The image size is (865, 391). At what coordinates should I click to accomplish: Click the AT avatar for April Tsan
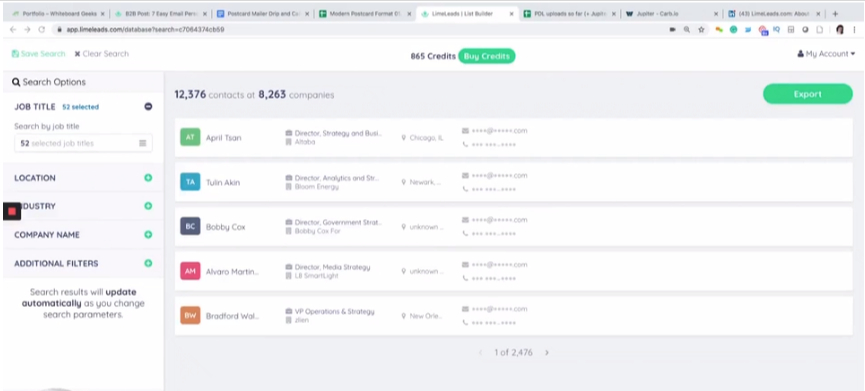point(190,137)
